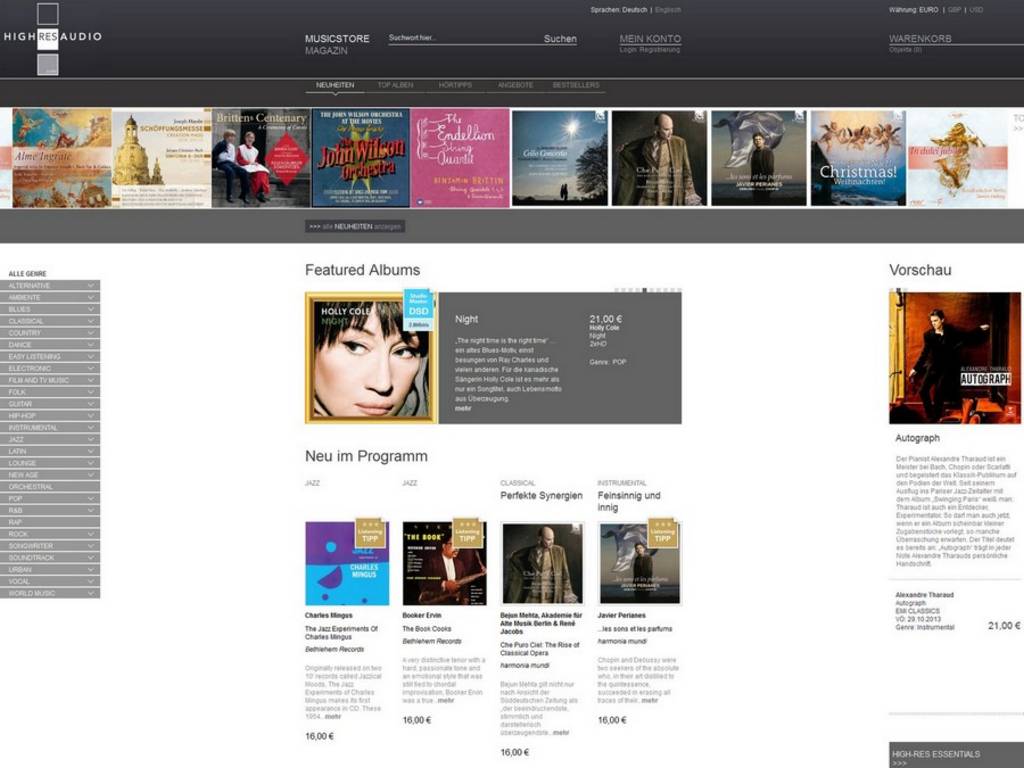The image size is (1024, 768).
Task: Open the Christmas! Weihnachten album cover
Action: (858, 158)
